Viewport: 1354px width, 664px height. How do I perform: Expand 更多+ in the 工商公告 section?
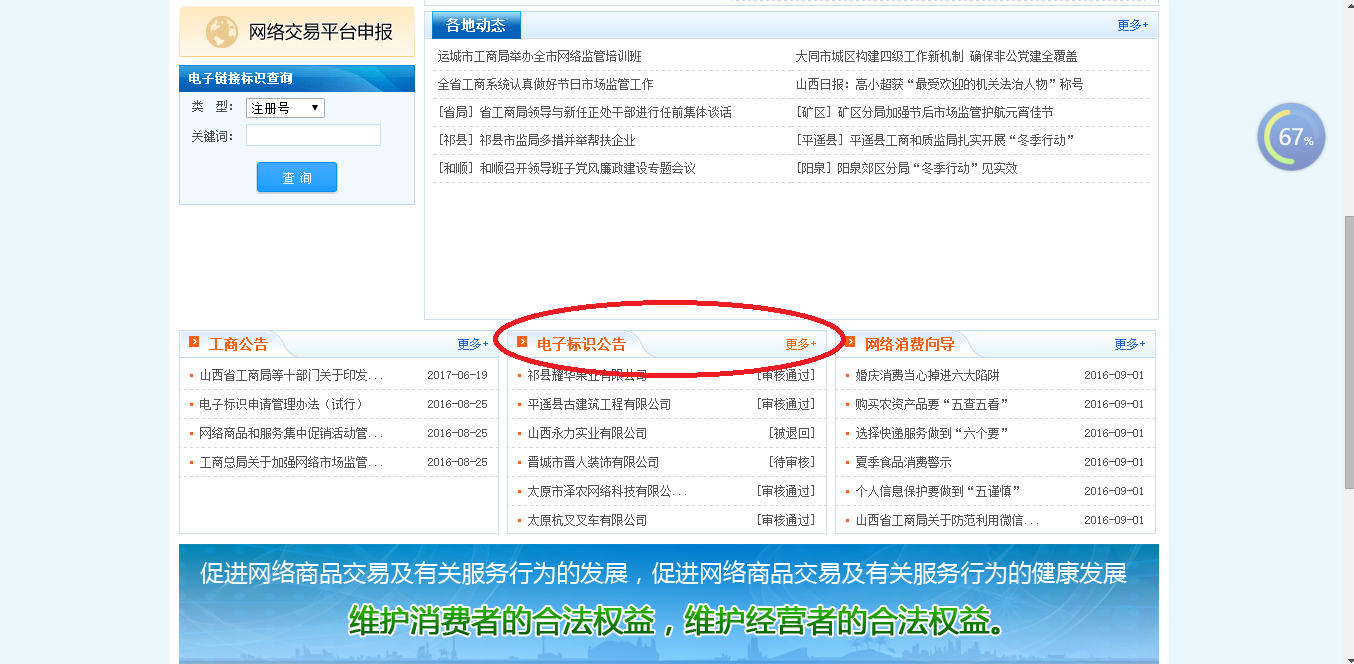(x=473, y=344)
